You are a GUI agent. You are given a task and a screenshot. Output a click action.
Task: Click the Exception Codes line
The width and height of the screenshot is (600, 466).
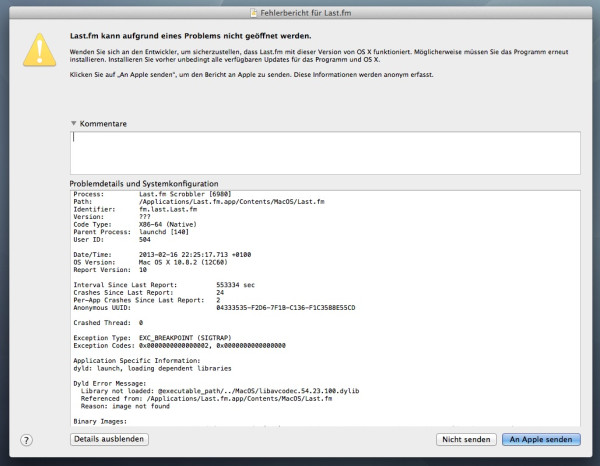coord(179,345)
